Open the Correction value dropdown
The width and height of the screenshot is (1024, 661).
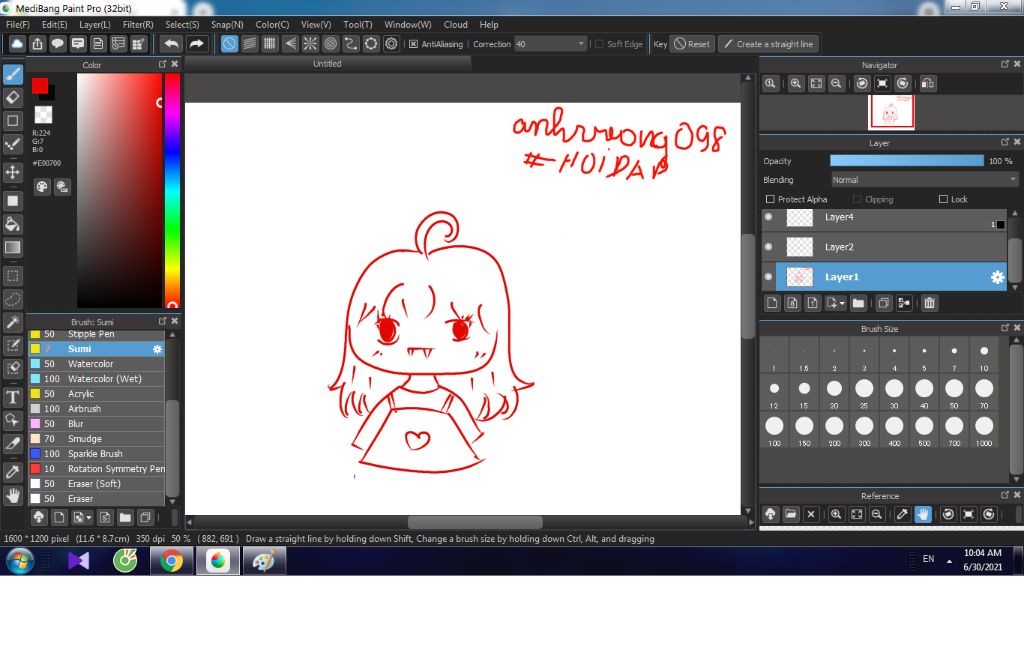(x=581, y=44)
